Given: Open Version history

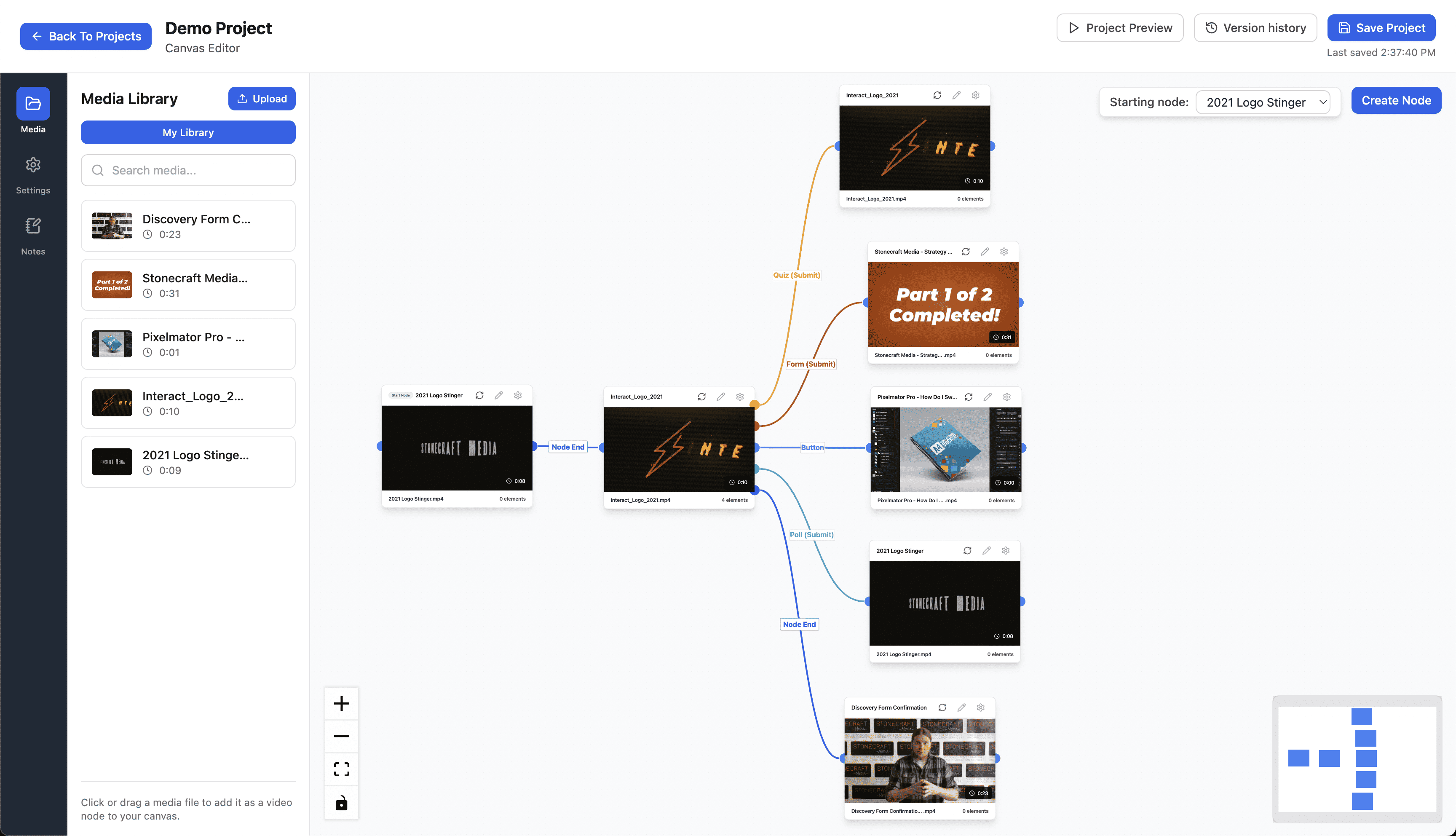Looking at the screenshot, I should coord(1255,27).
